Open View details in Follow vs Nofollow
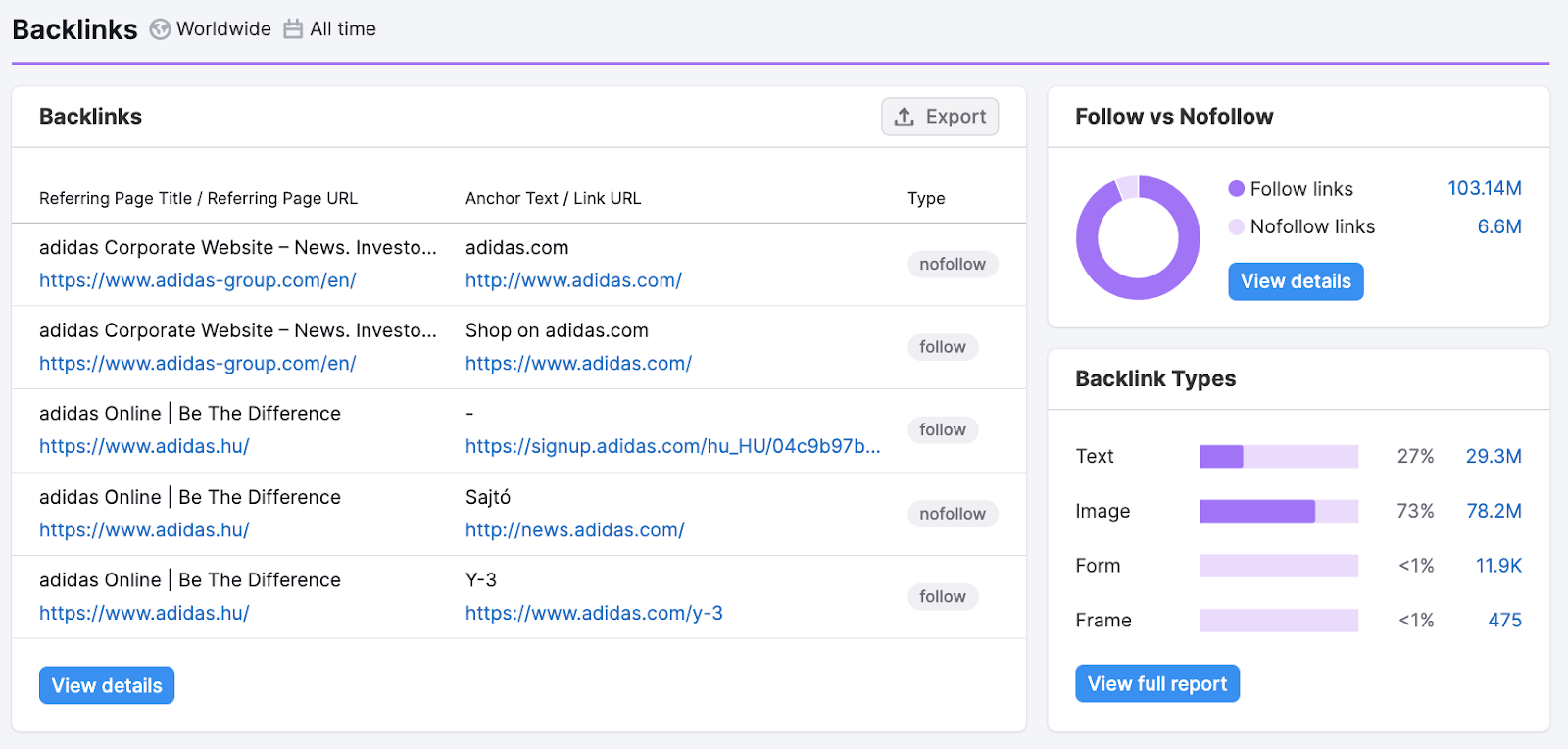This screenshot has width=1568, height=749. (1296, 281)
